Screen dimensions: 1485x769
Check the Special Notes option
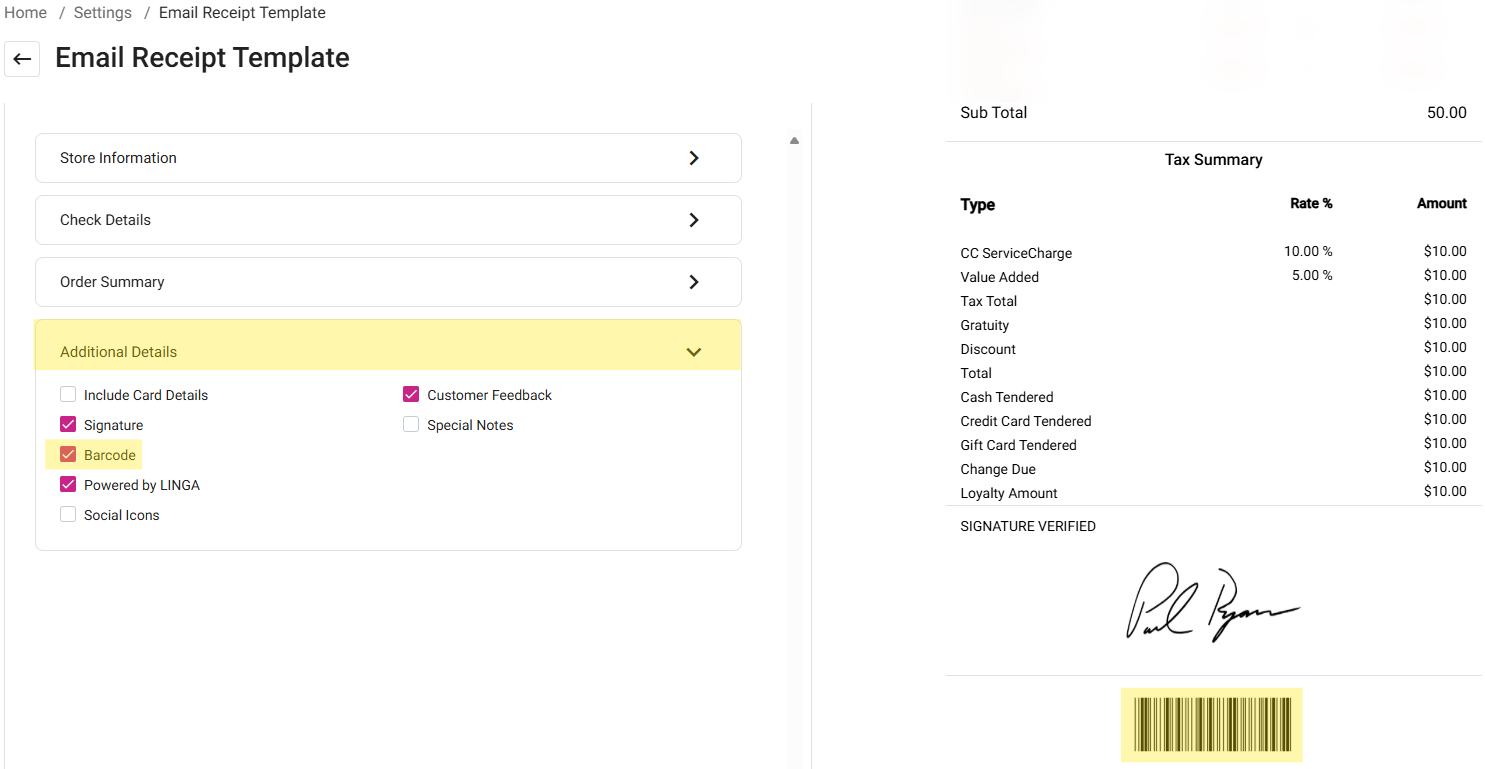(x=411, y=425)
